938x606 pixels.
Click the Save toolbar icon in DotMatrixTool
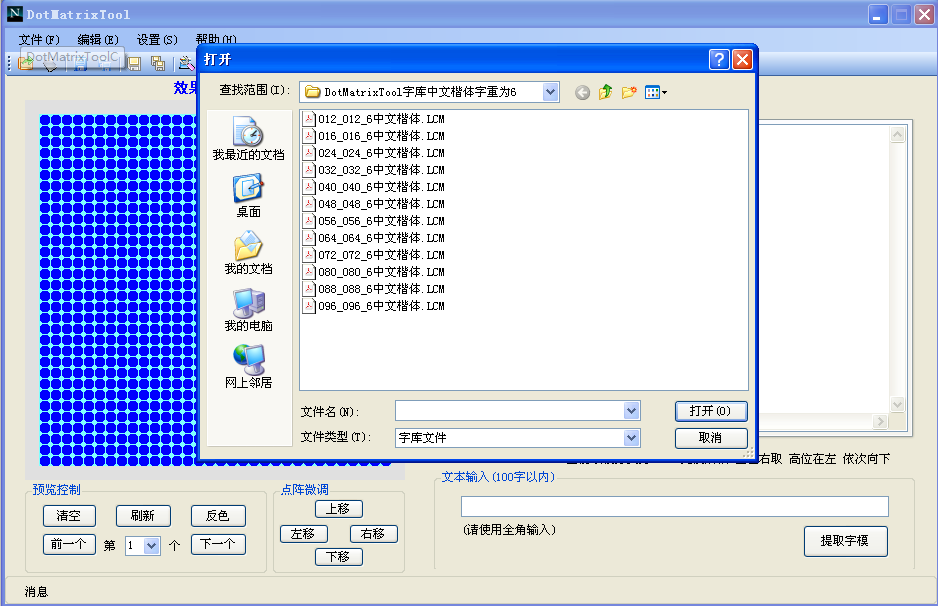tap(135, 62)
